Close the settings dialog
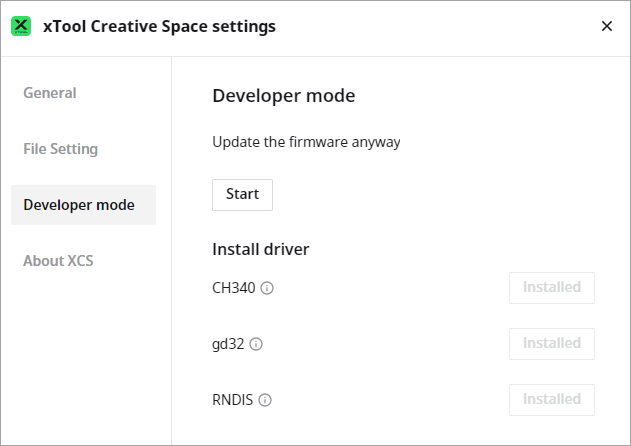This screenshot has width=631, height=446. tap(606, 27)
